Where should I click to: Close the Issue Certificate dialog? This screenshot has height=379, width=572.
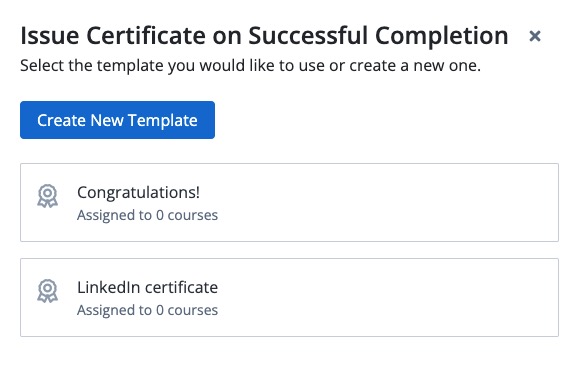point(535,36)
